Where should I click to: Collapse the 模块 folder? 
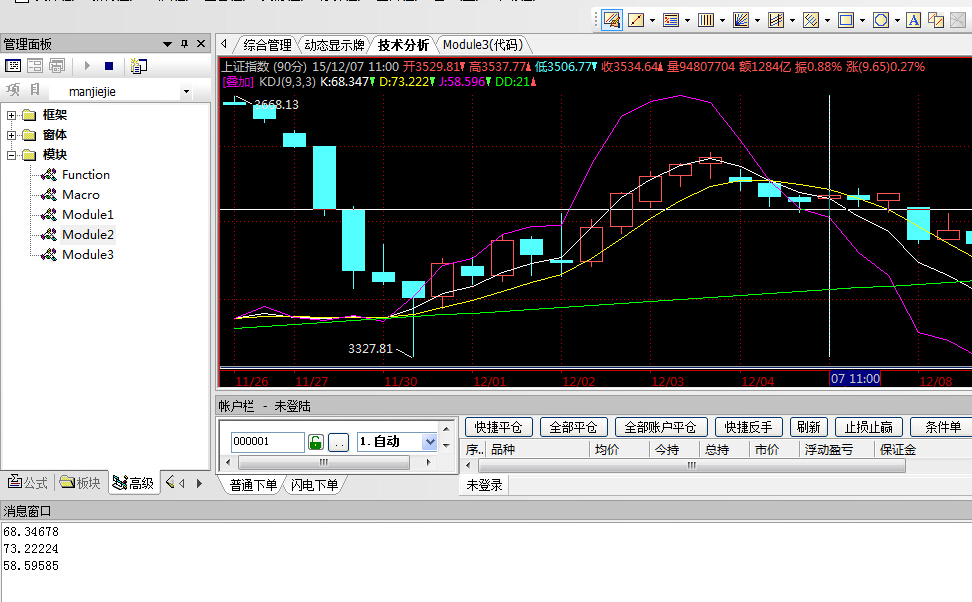coord(11,155)
